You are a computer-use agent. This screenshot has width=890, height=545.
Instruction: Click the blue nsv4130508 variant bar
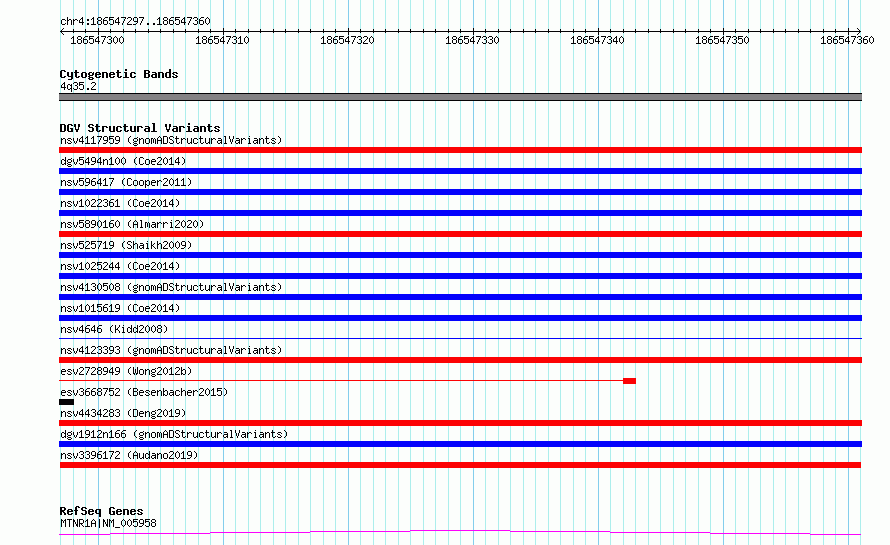460,297
